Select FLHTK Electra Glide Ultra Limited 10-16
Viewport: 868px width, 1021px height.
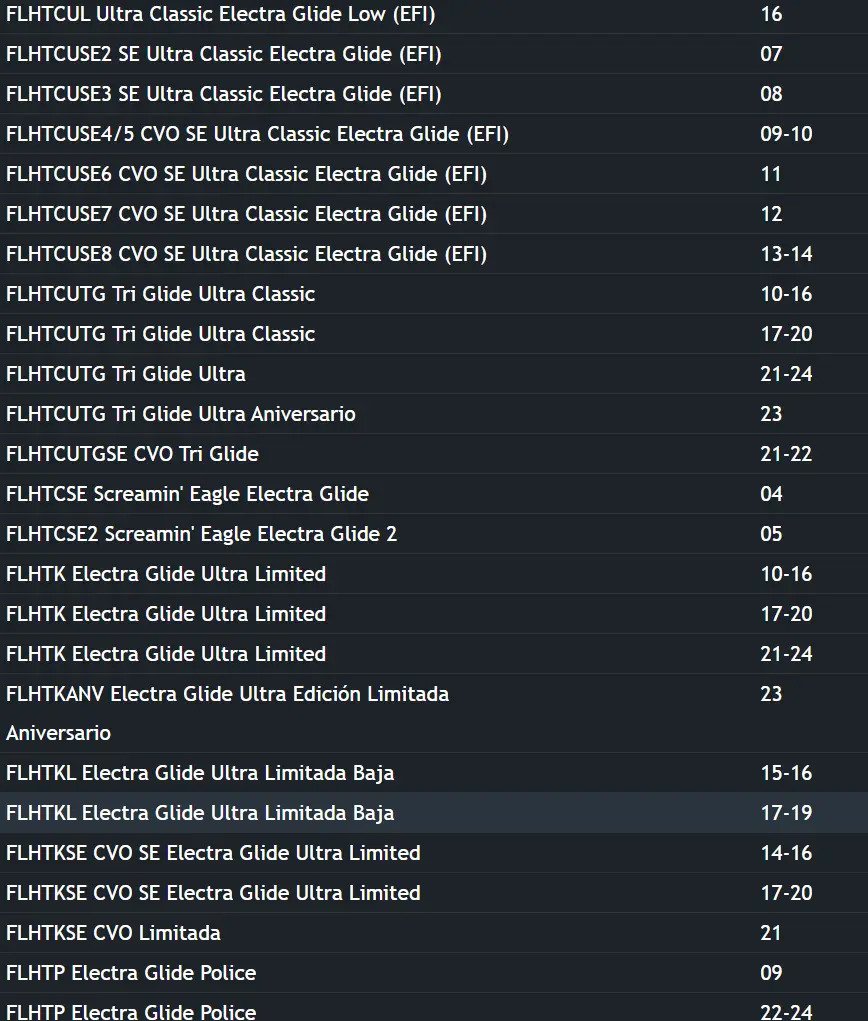tap(434, 574)
